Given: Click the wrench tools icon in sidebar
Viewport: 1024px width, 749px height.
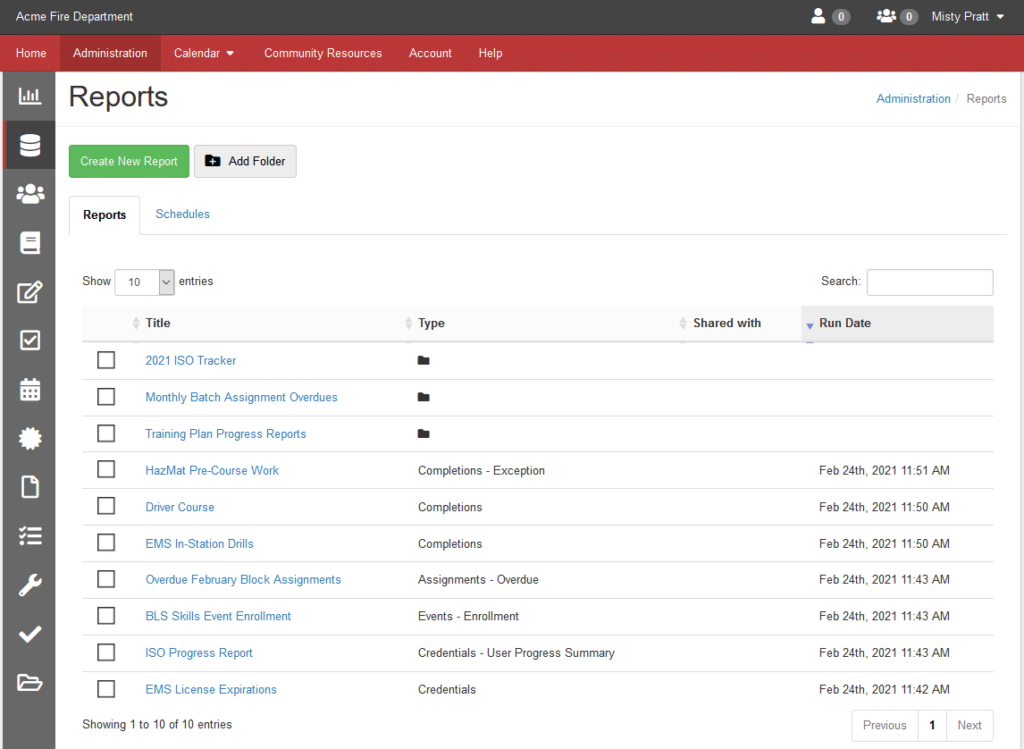Looking at the screenshot, I should coord(30,585).
